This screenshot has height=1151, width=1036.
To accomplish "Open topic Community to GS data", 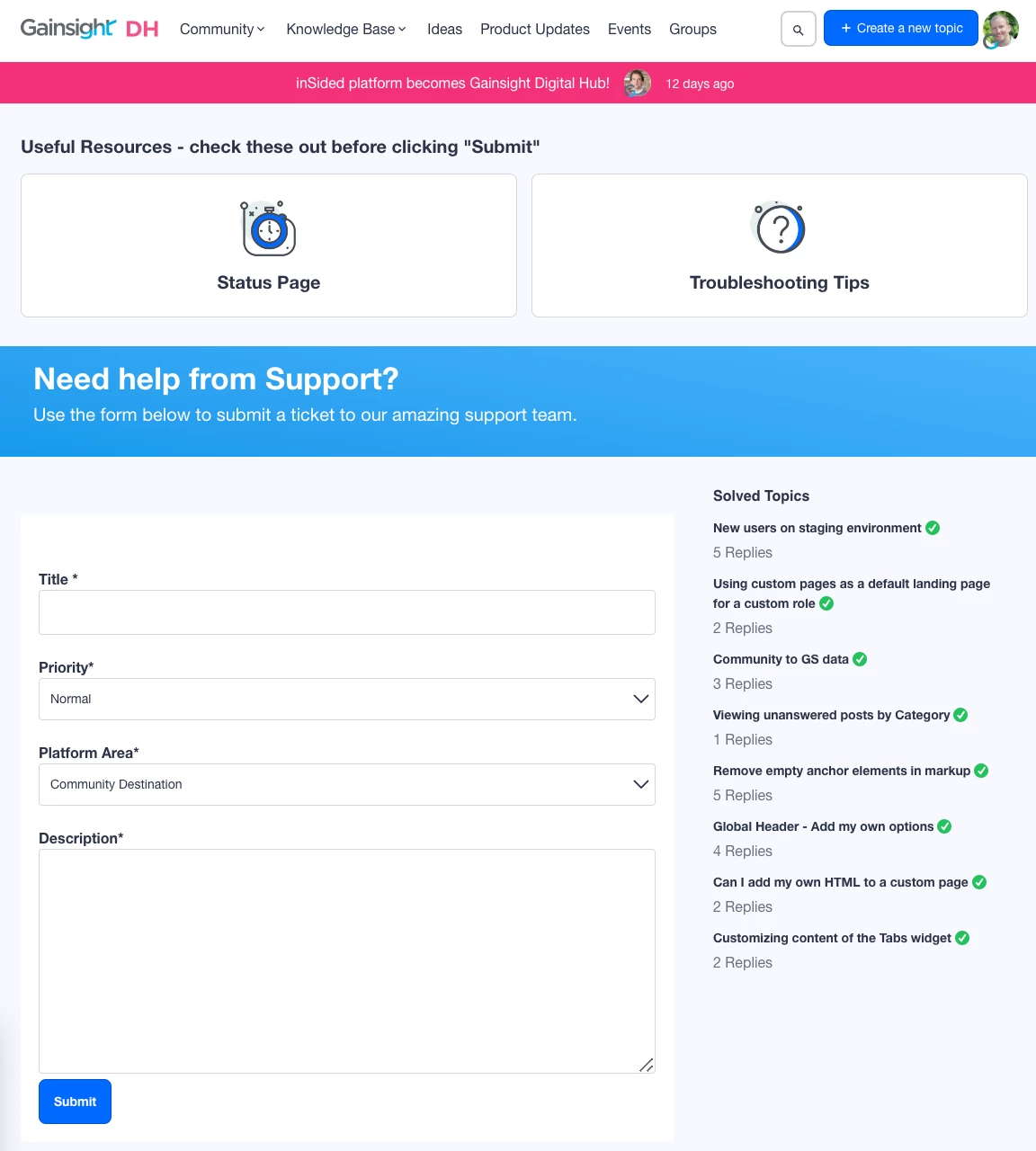I will [781, 659].
